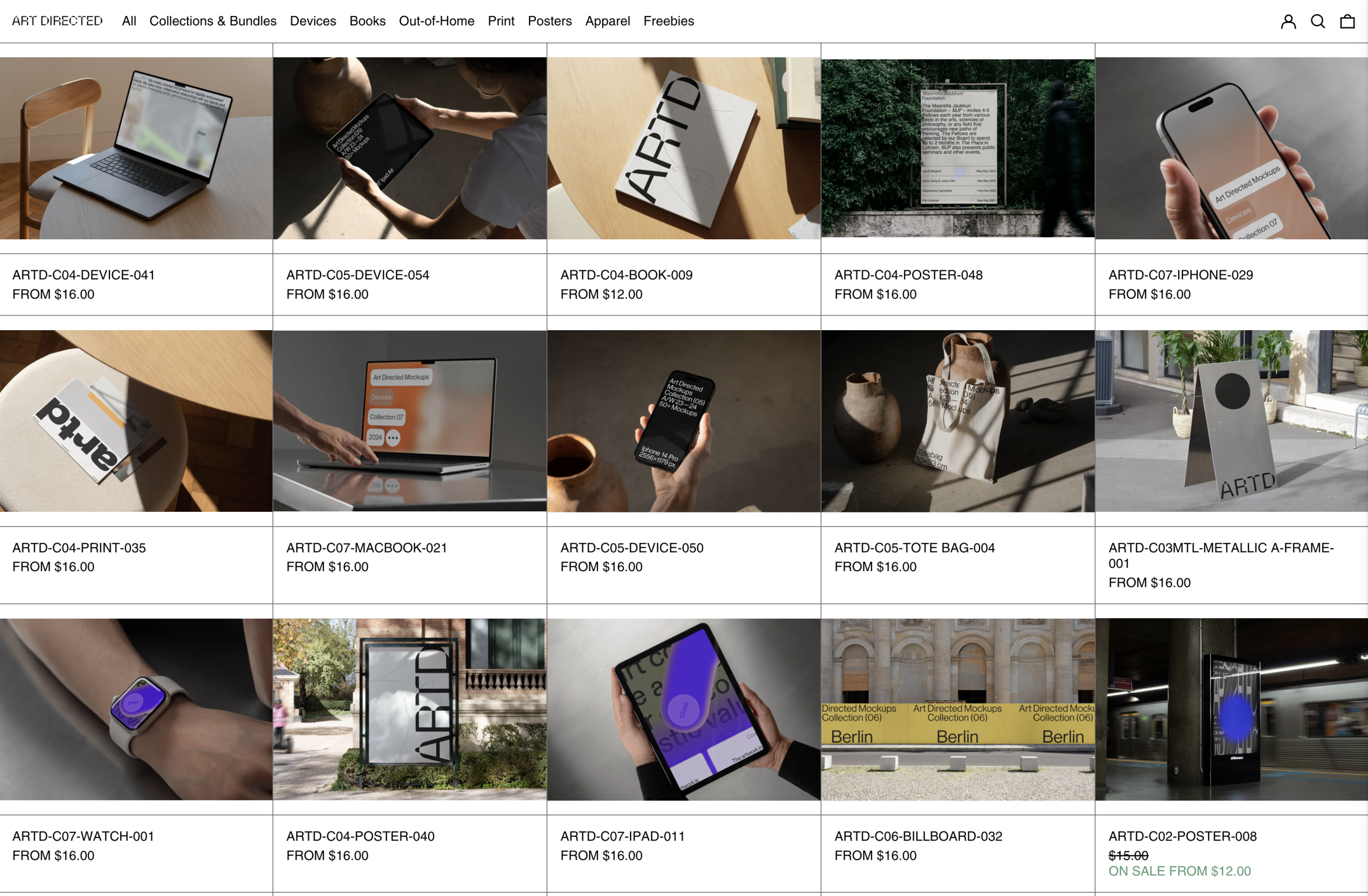The width and height of the screenshot is (1368, 896).
Task: Open the ARTD-C07-WATCH-001 watch thumbnail
Action: (x=136, y=708)
